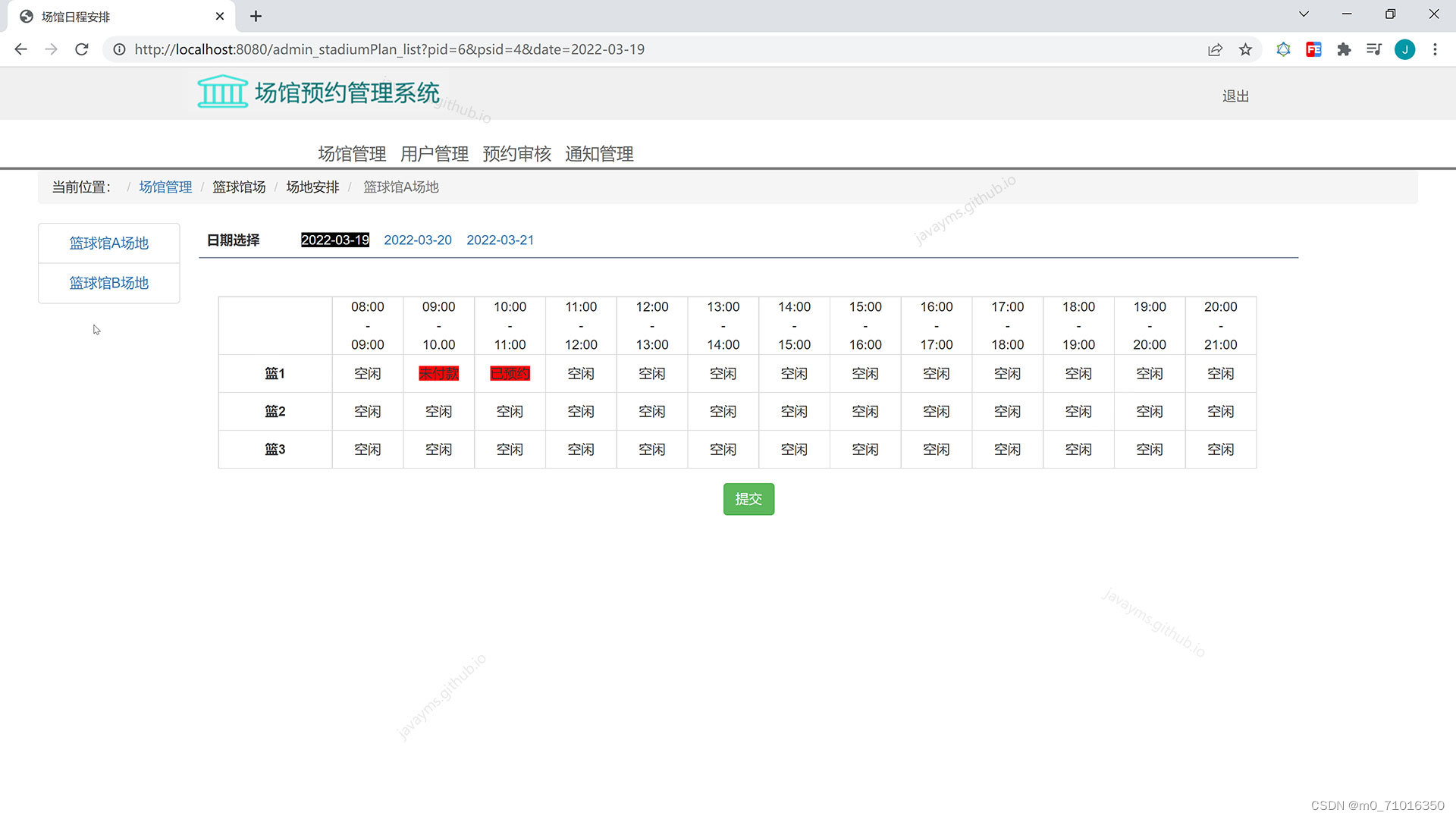The height and width of the screenshot is (819, 1456).
Task: Open the tab search chevron
Action: click(x=1304, y=14)
